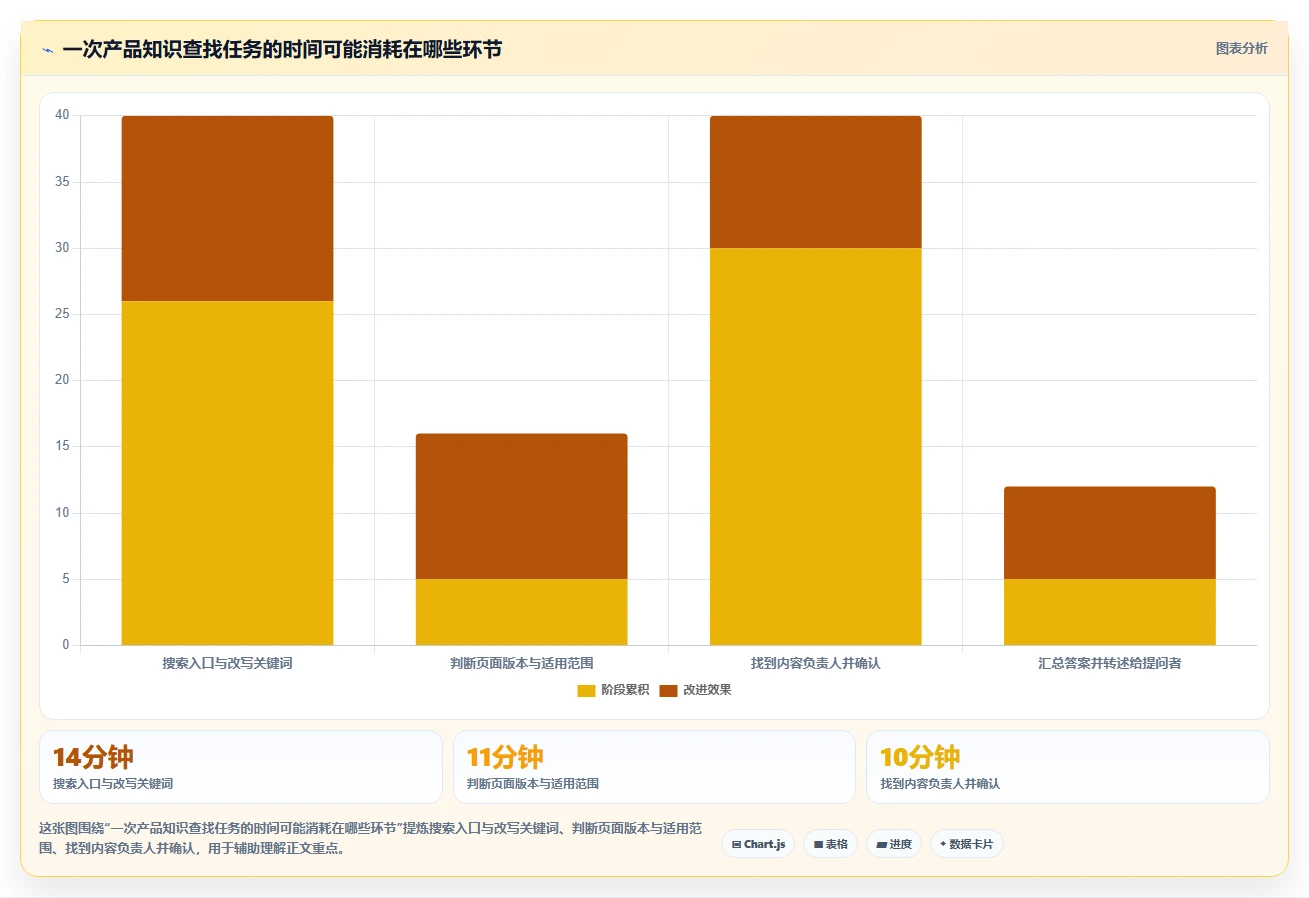Click y-axis tick value 10
The image size is (1309, 898).
[62, 513]
